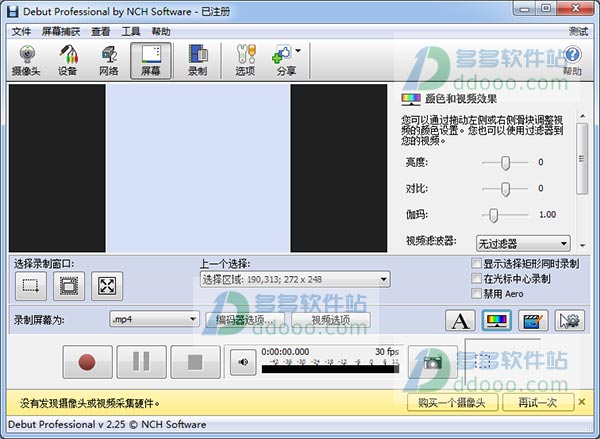Open the video watermark clapperboard icon
The image size is (600, 439).
pos(533,320)
